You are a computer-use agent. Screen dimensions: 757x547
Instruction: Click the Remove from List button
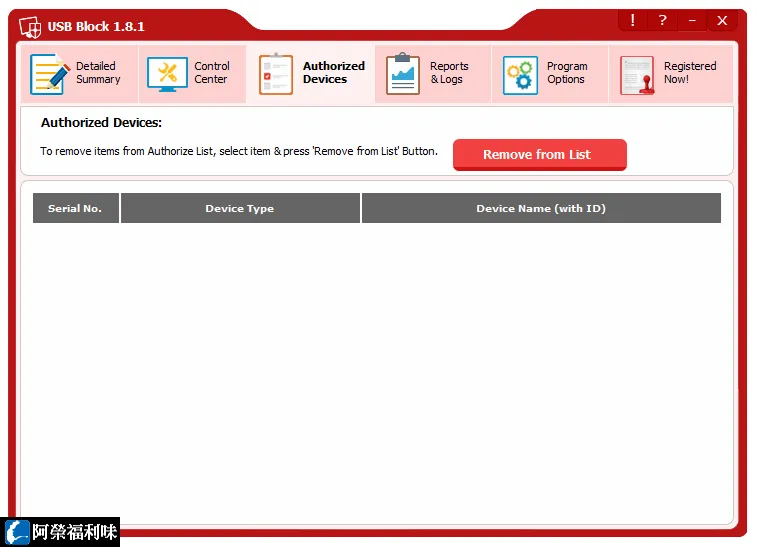(x=540, y=154)
